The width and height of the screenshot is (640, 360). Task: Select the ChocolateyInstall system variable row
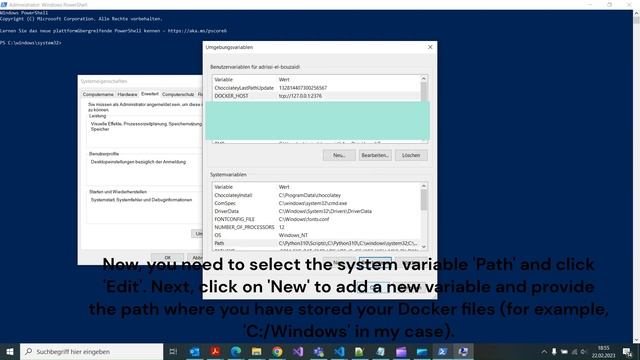click(x=316, y=195)
